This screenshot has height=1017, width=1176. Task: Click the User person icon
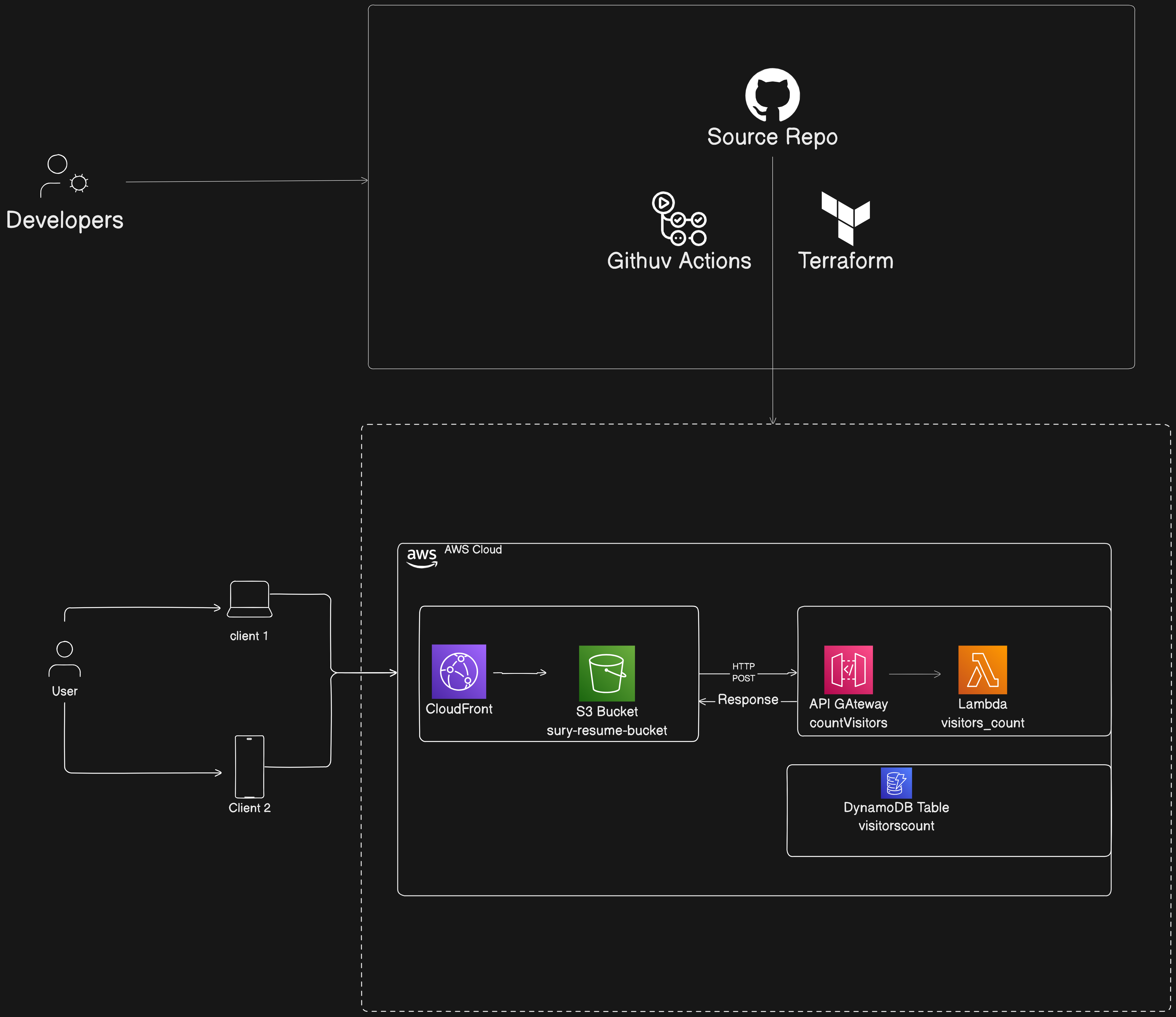[65, 659]
